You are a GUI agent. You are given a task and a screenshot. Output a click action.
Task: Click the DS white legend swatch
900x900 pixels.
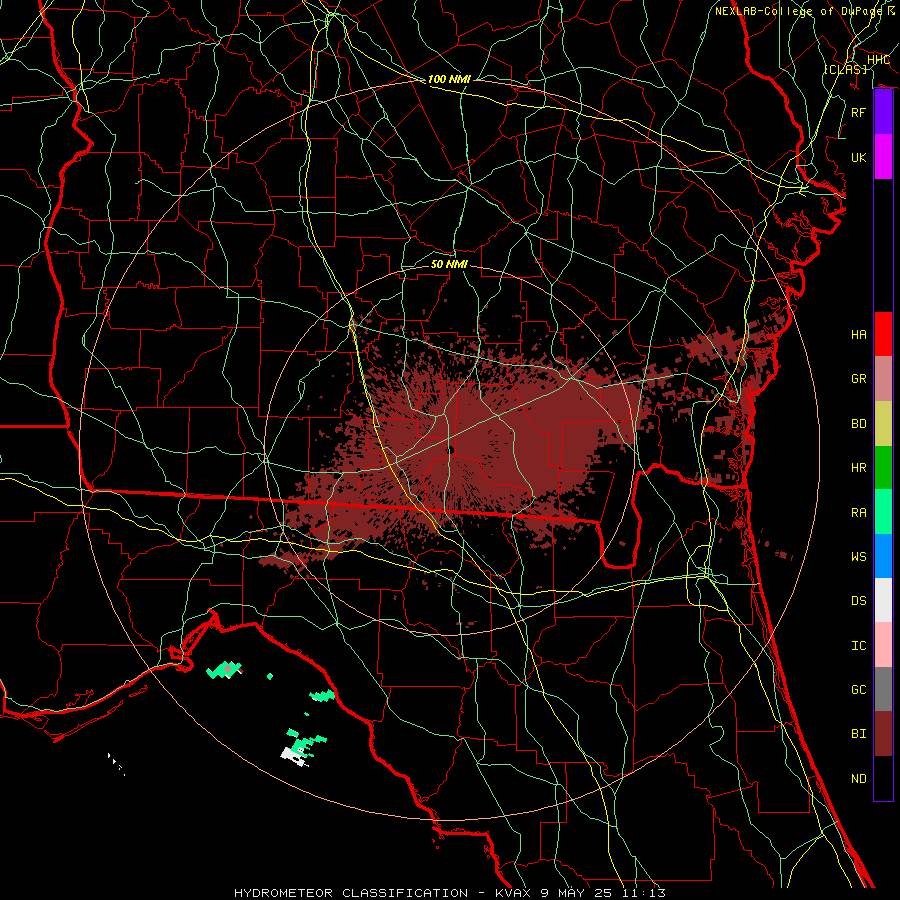click(883, 600)
